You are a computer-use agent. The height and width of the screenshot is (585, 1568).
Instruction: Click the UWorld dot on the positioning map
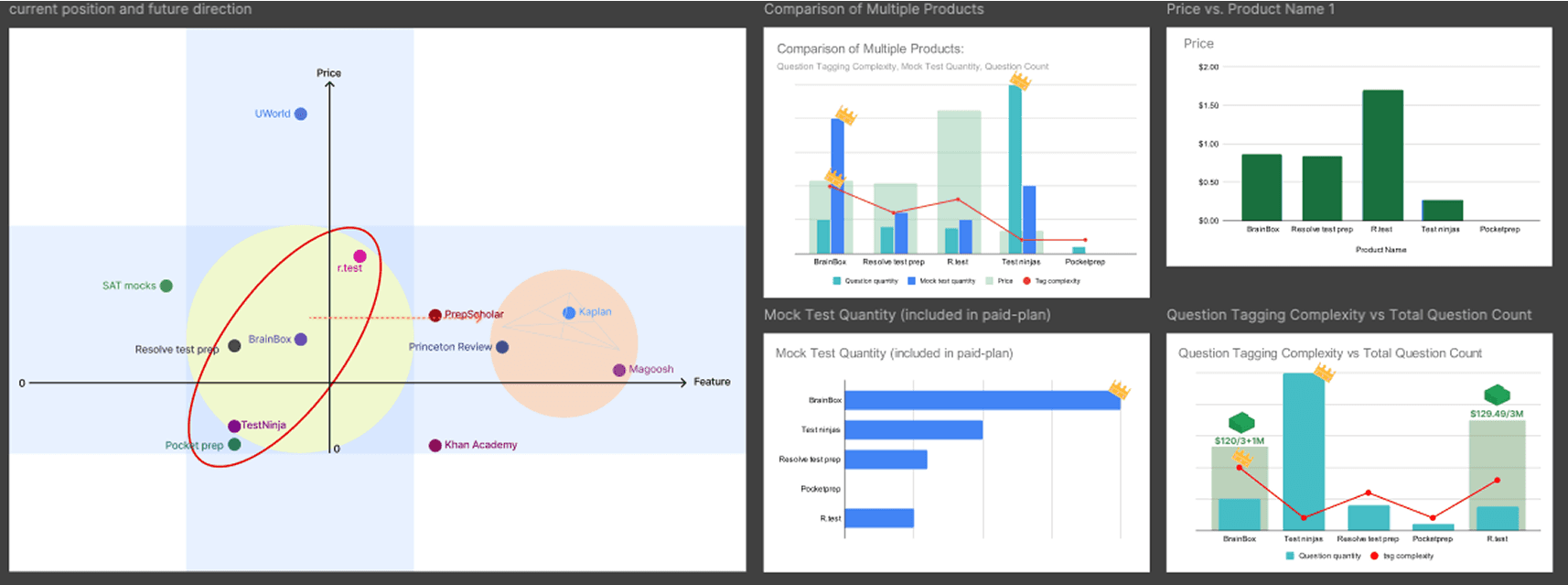(x=301, y=114)
